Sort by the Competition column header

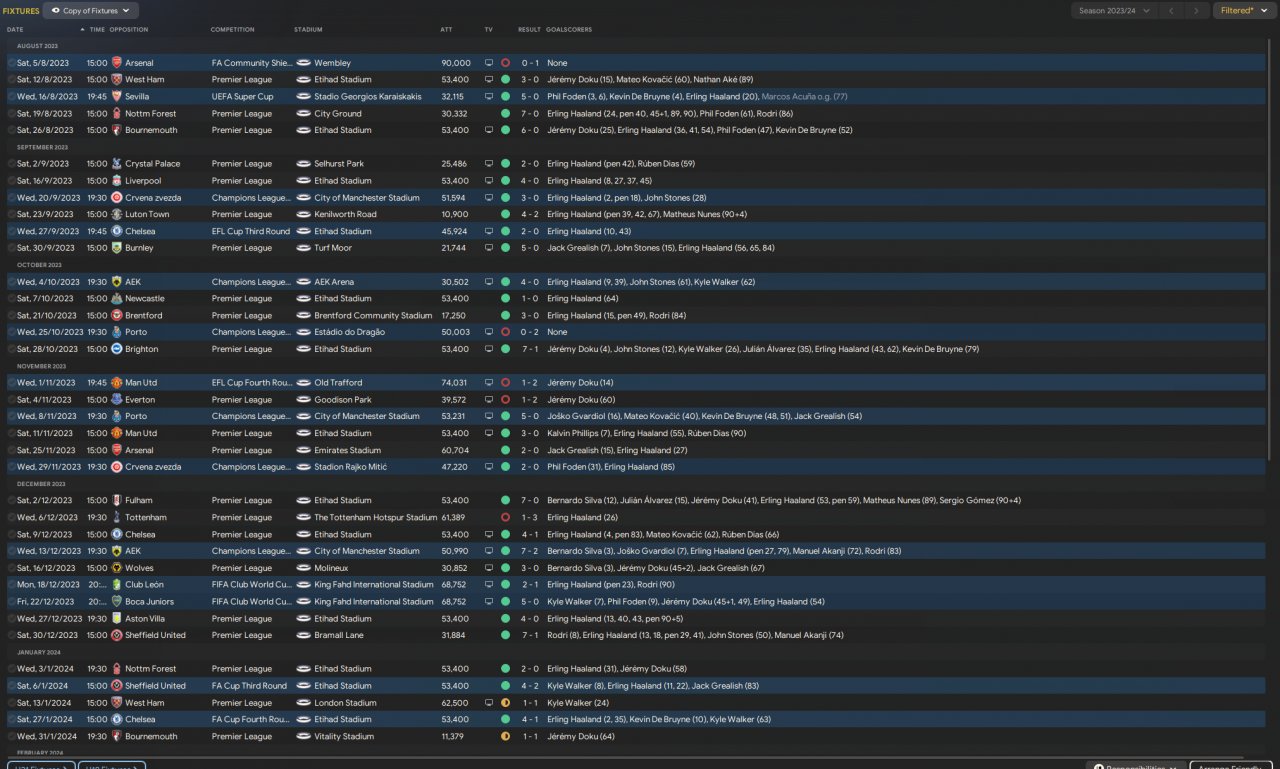pos(233,30)
